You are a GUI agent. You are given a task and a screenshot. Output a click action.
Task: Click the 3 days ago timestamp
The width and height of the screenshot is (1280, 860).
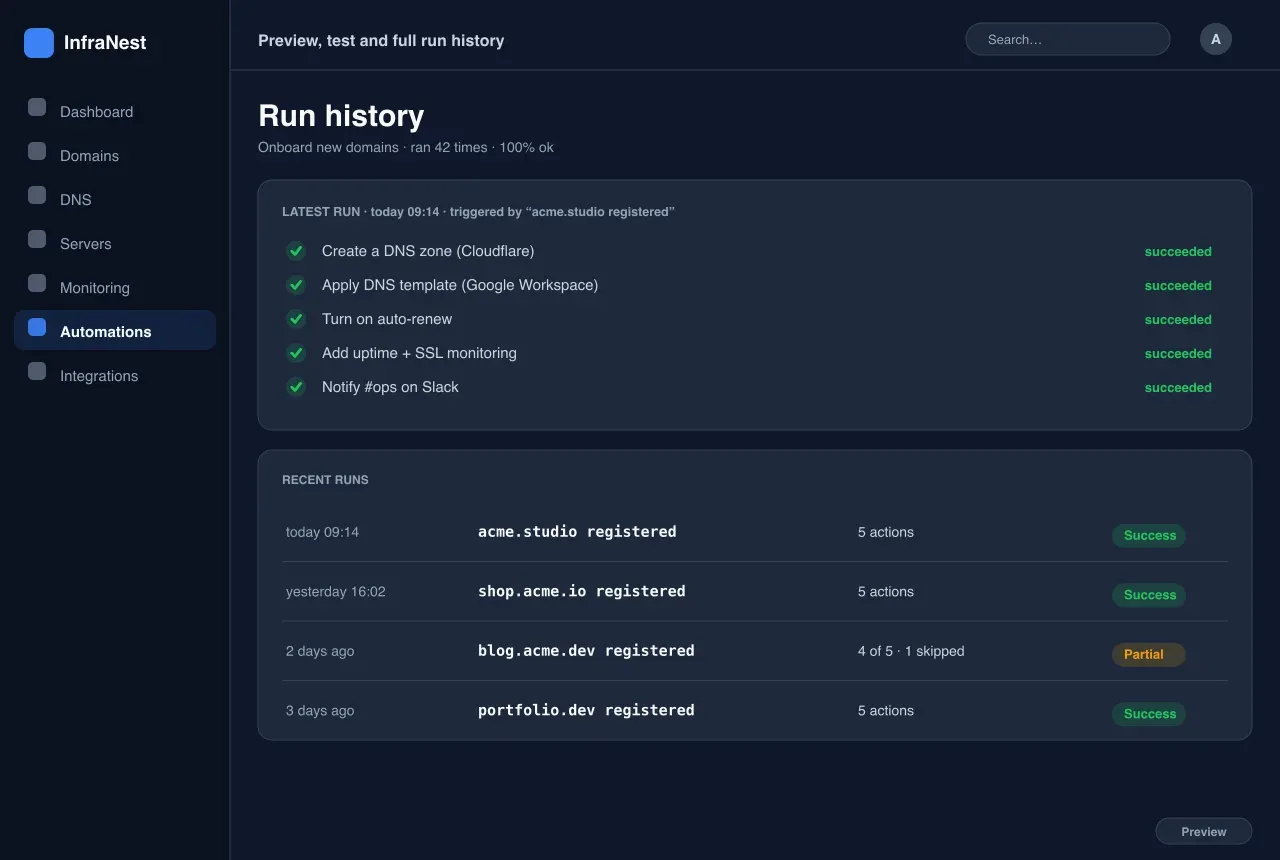[x=320, y=711]
